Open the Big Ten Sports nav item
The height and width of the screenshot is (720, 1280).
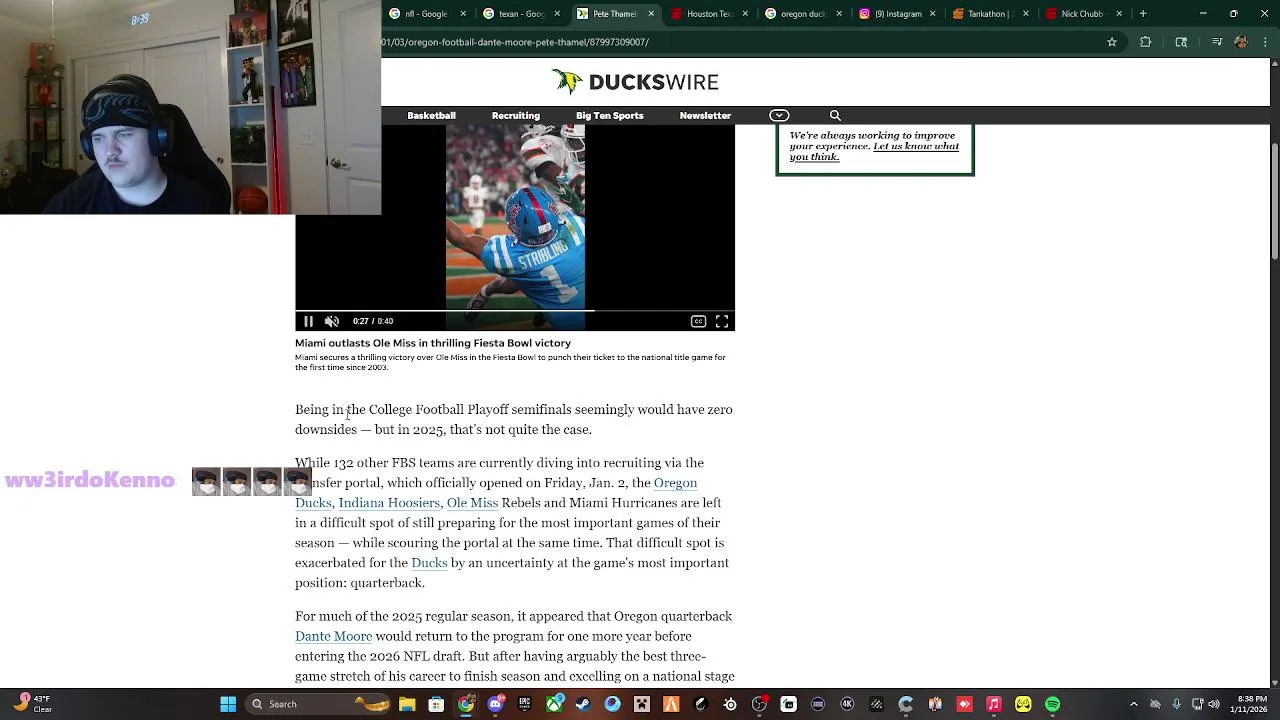pos(610,116)
